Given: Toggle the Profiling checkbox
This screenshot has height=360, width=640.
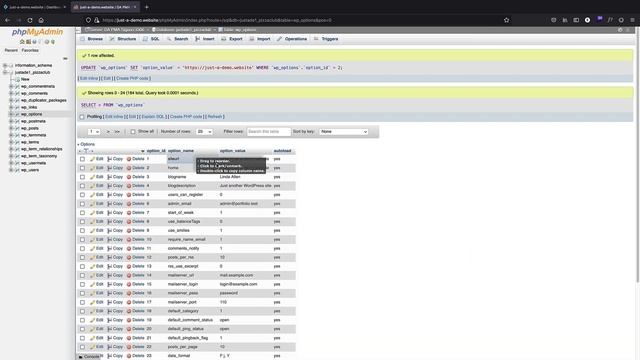Looking at the screenshot, I should [x=82, y=117].
